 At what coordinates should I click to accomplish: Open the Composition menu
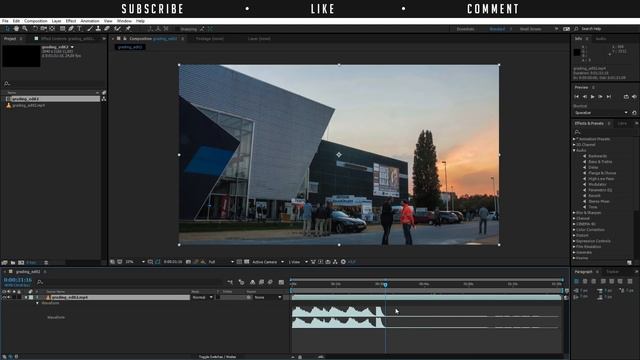[x=36, y=21]
